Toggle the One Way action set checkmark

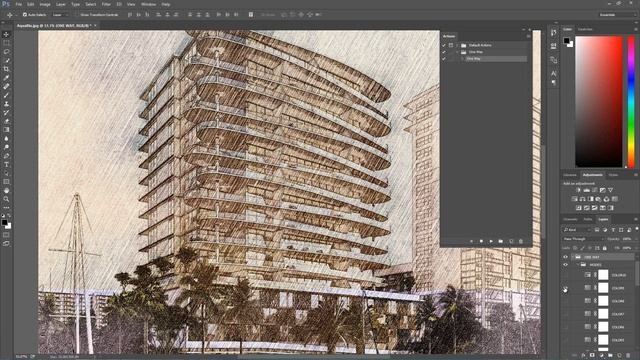(x=444, y=52)
